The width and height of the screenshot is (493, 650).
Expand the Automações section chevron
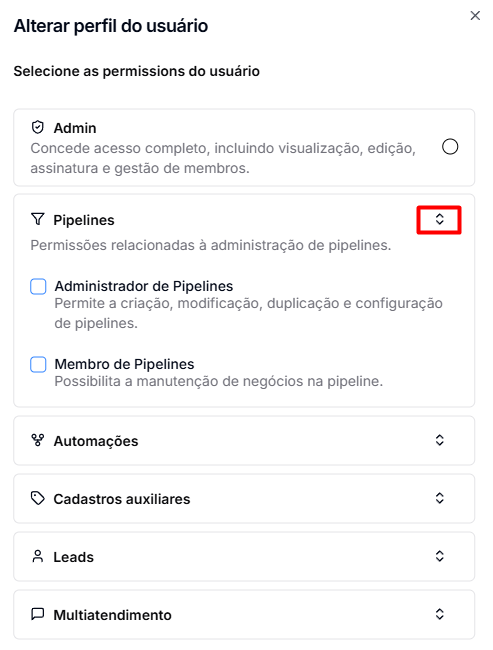pyautogui.click(x=440, y=440)
